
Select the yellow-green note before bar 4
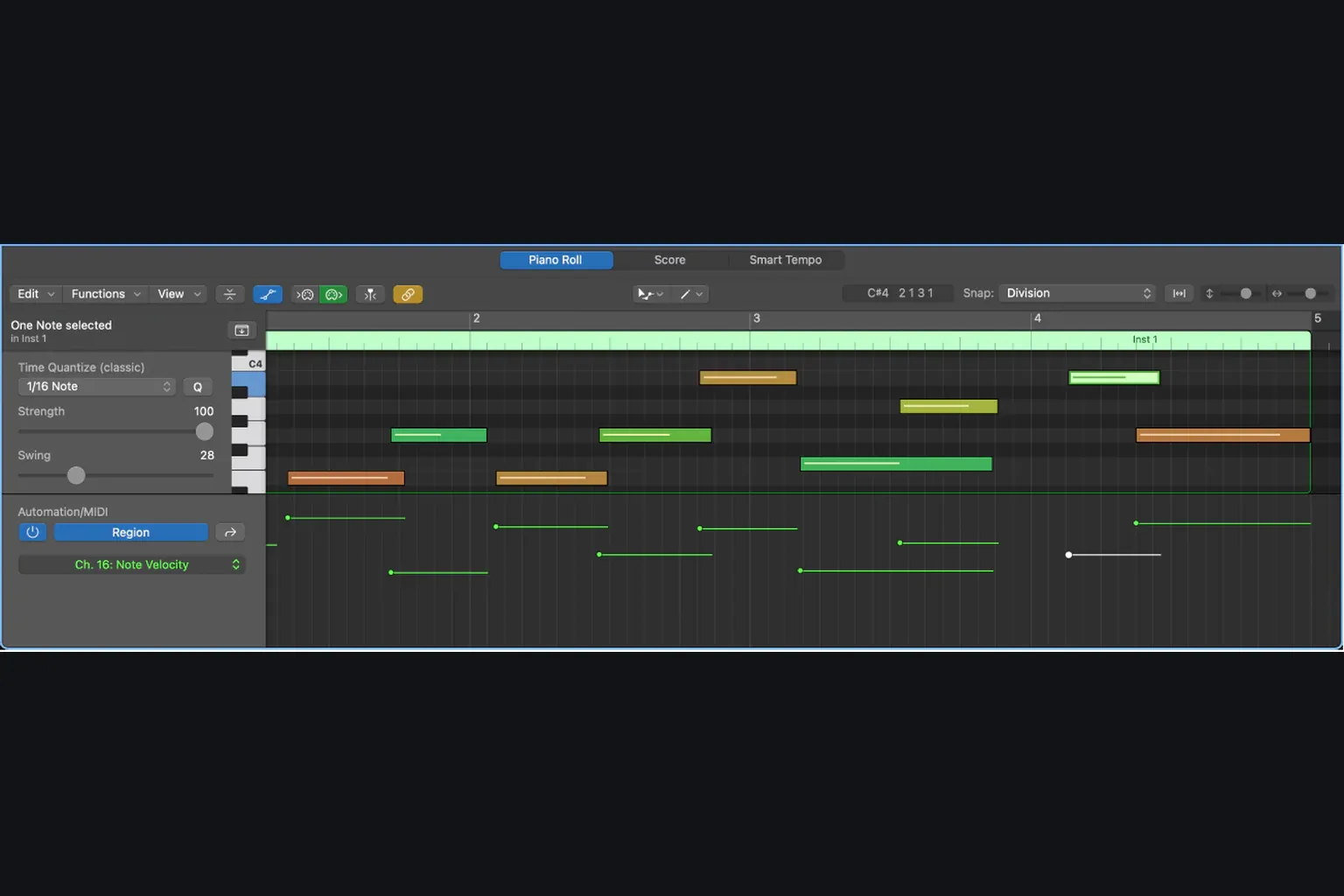tap(948, 406)
